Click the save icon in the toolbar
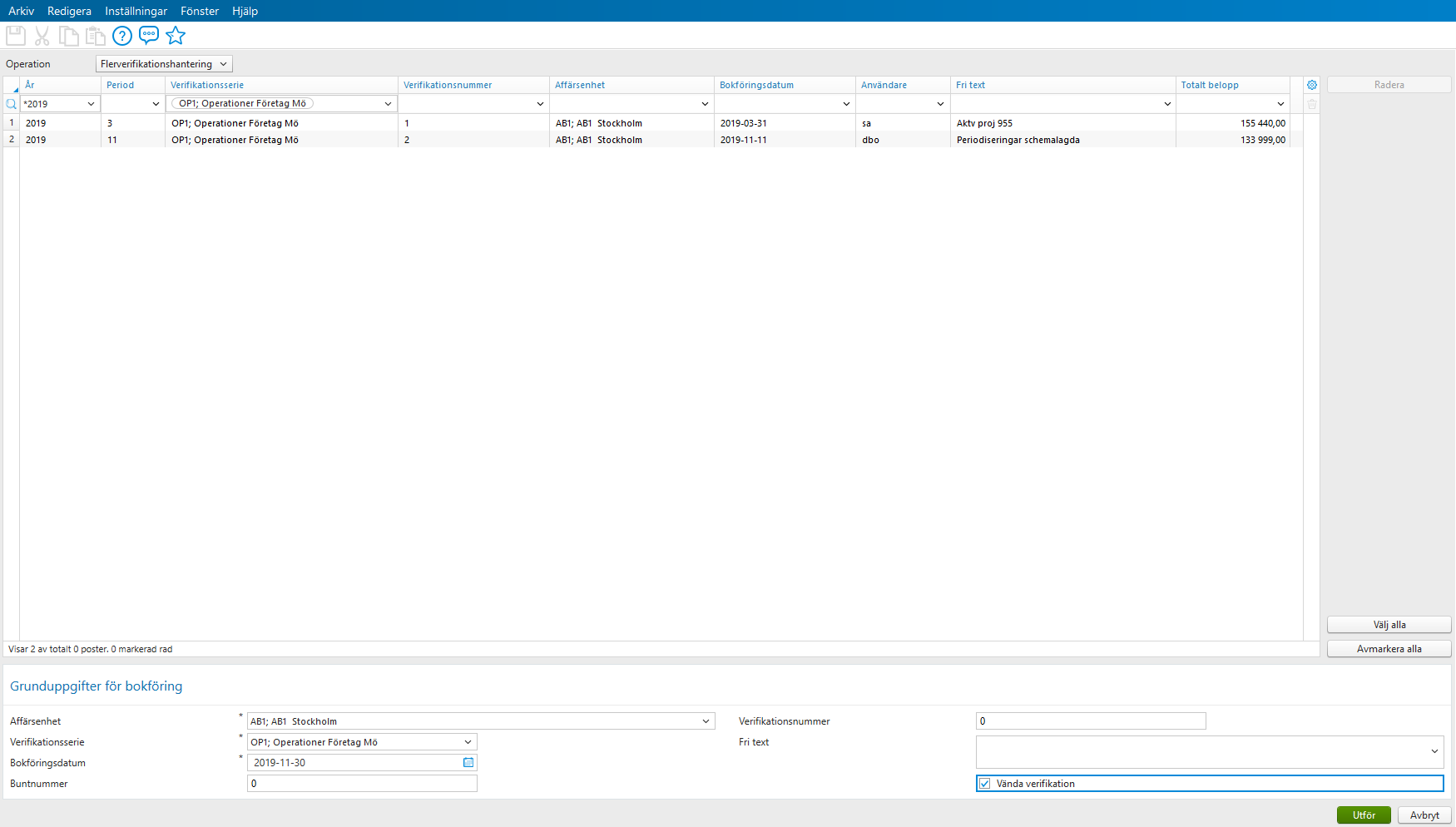The width and height of the screenshot is (1456, 827). 15,35
